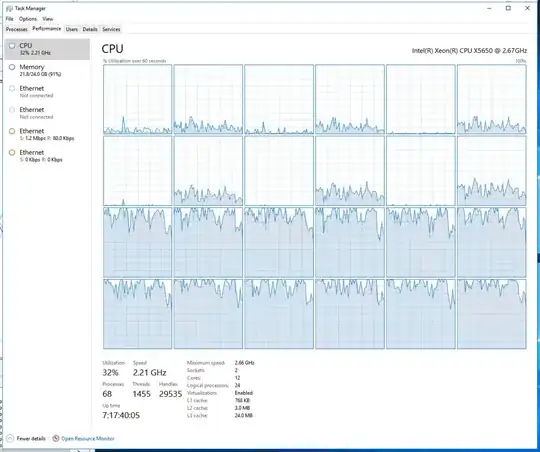Click the Virtualization Enabled value
Viewport: 540px width, 452px height.
(x=243, y=393)
